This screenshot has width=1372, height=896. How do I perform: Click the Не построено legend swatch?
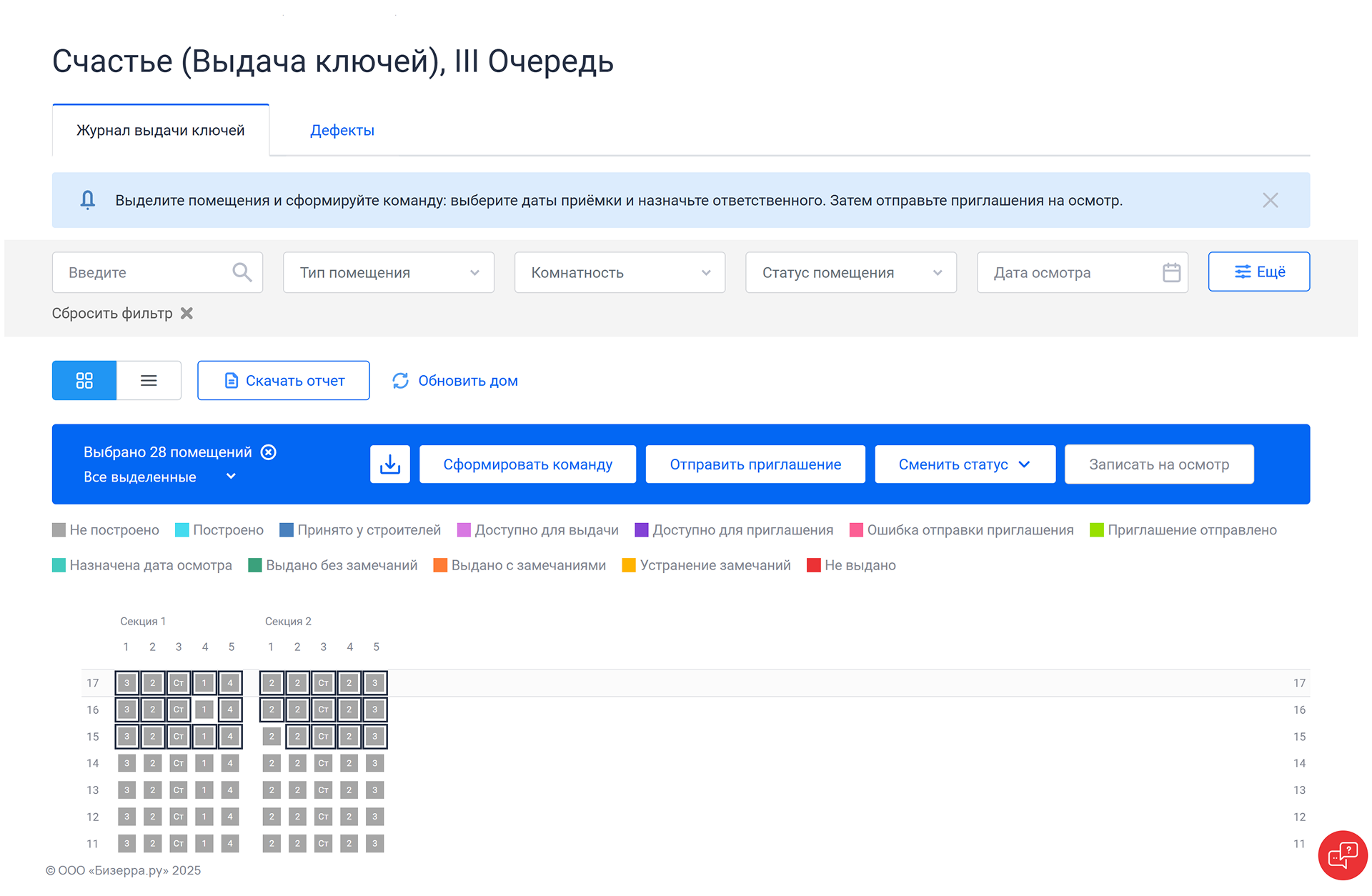59,530
